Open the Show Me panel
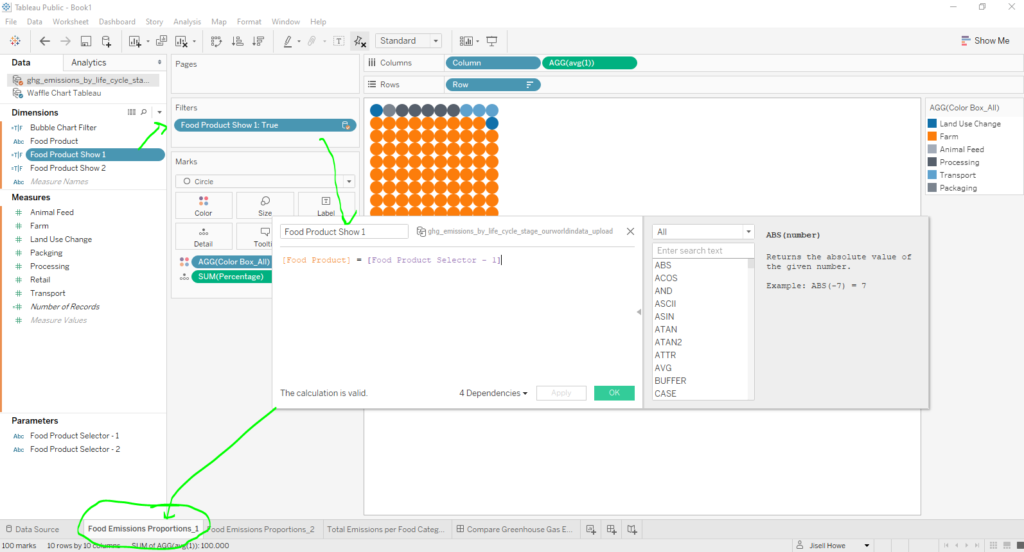 point(985,41)
